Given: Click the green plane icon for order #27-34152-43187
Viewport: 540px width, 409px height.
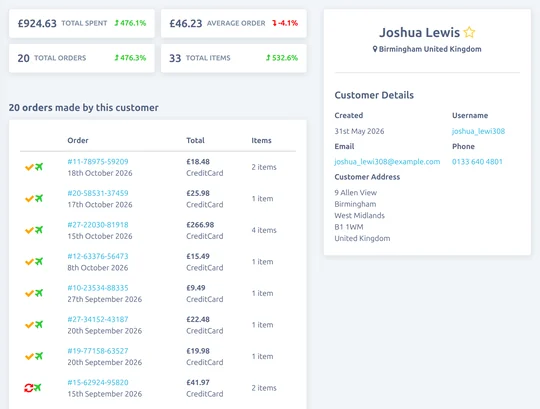Looking at the screenshot, I should pos(39,325).
